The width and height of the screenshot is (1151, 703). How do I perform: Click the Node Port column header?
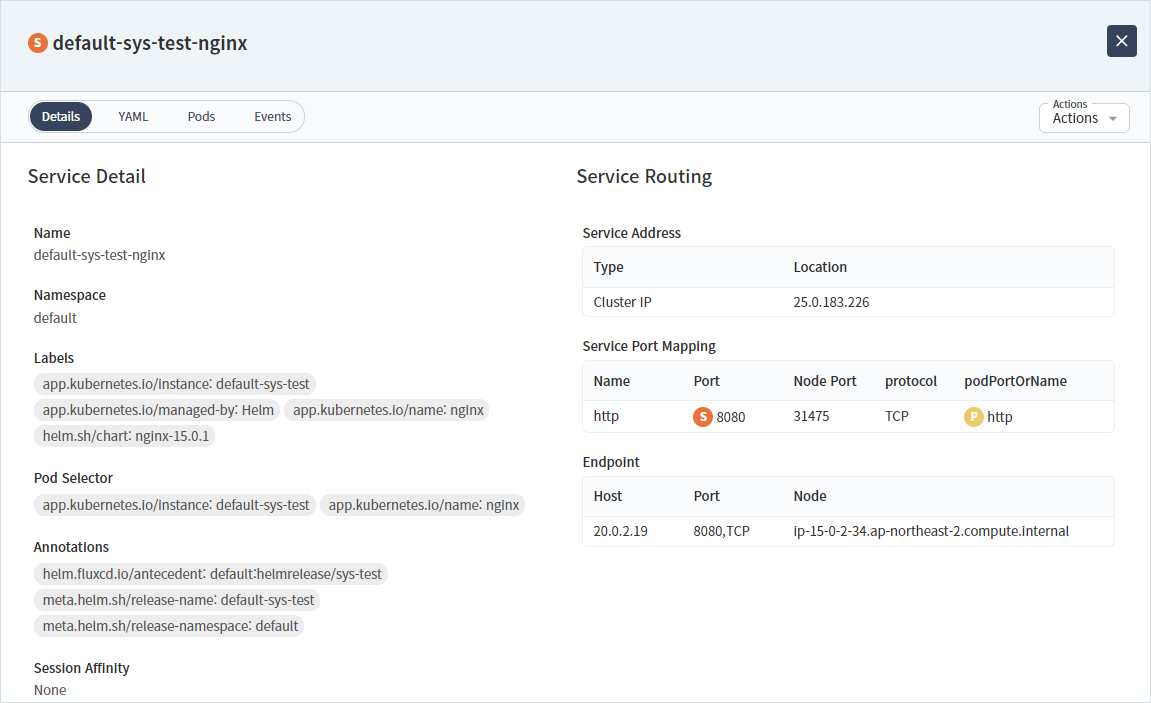click(x=824, y=381)
